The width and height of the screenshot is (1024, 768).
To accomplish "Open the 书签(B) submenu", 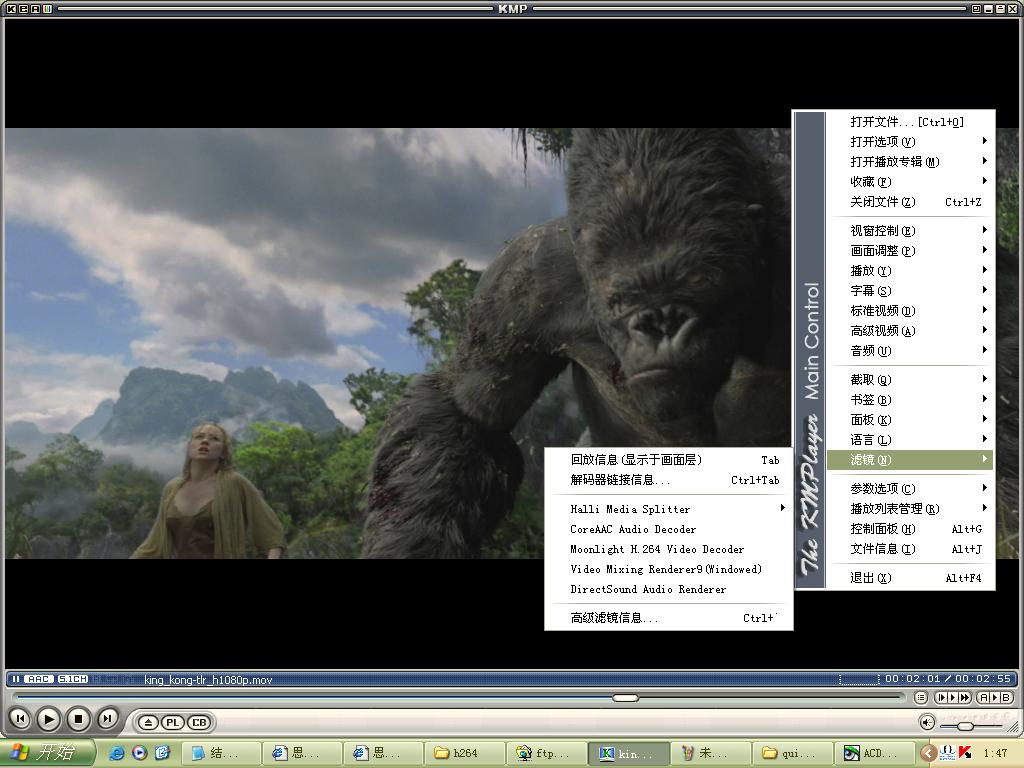I will 910,400.
